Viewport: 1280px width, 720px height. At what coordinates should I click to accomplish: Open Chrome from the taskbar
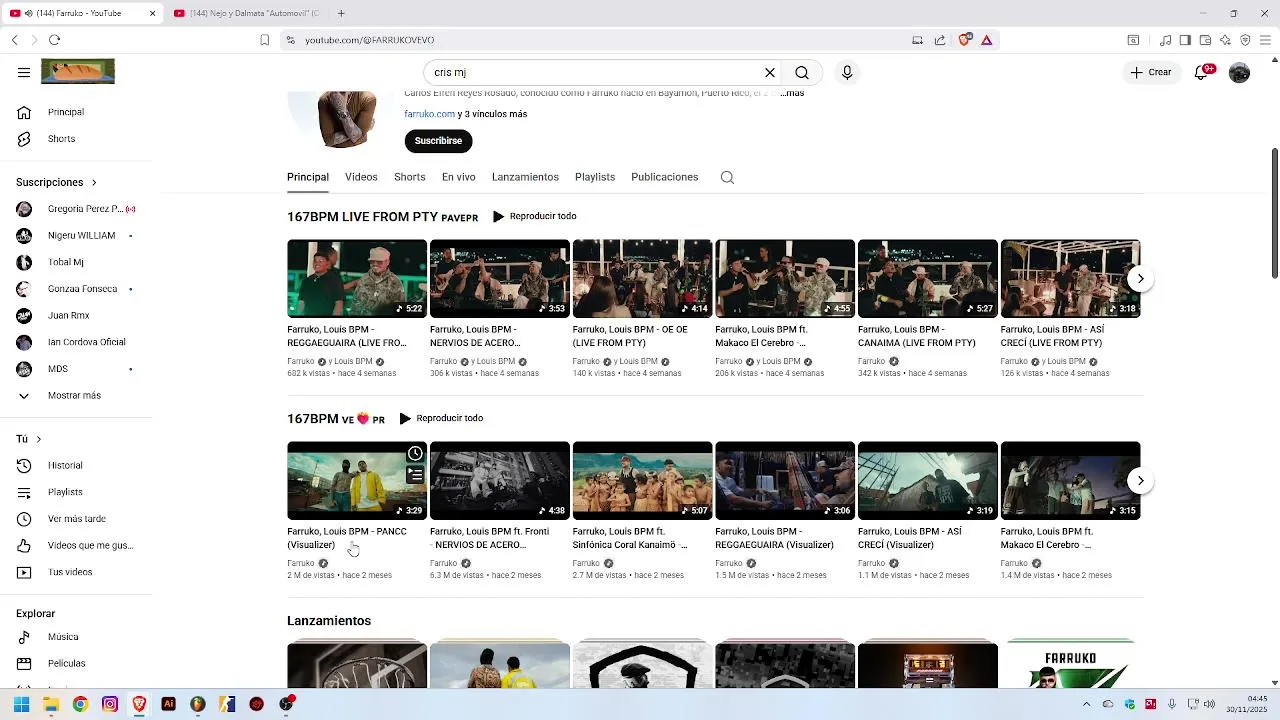coord(80,704)
